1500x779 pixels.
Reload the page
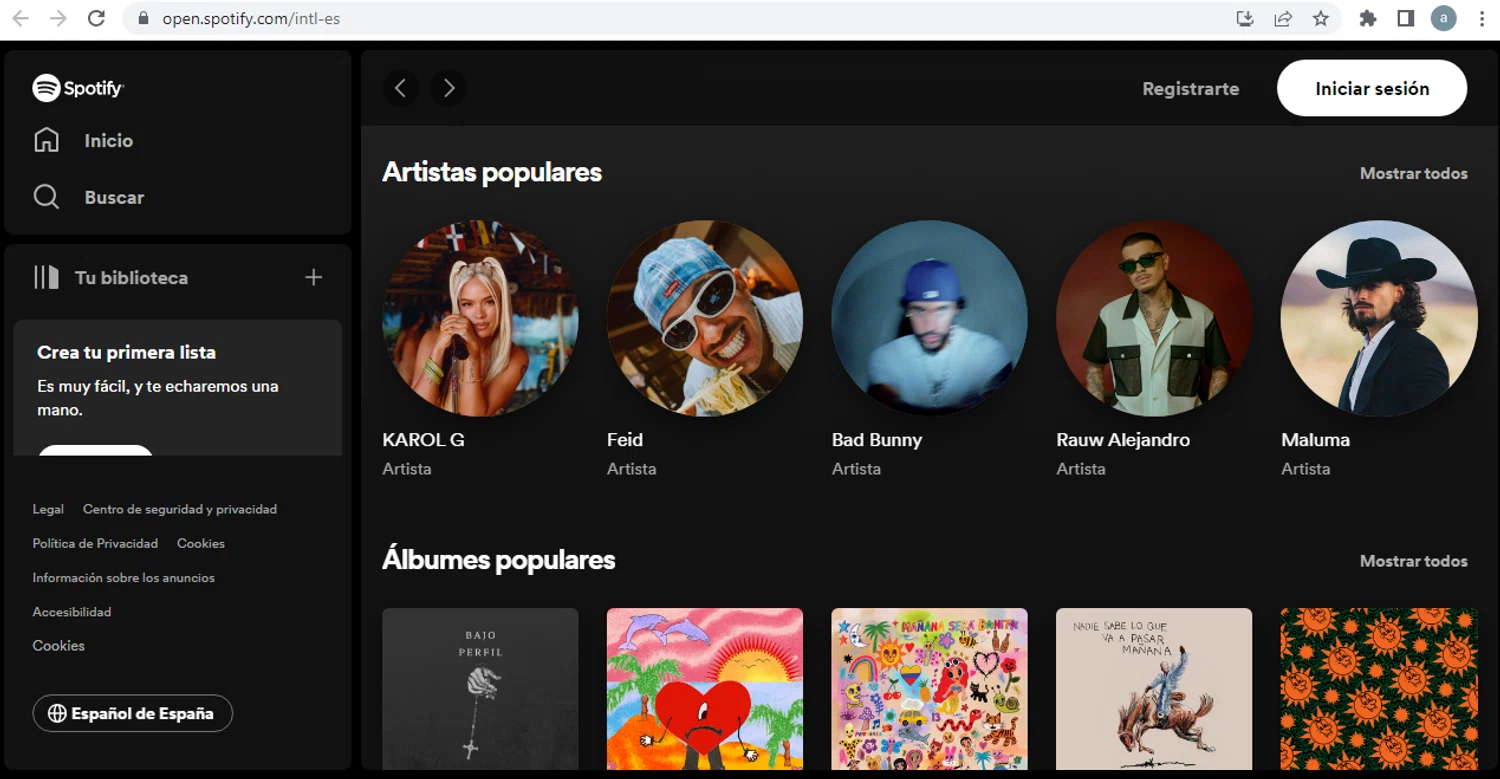click(96, 18)
